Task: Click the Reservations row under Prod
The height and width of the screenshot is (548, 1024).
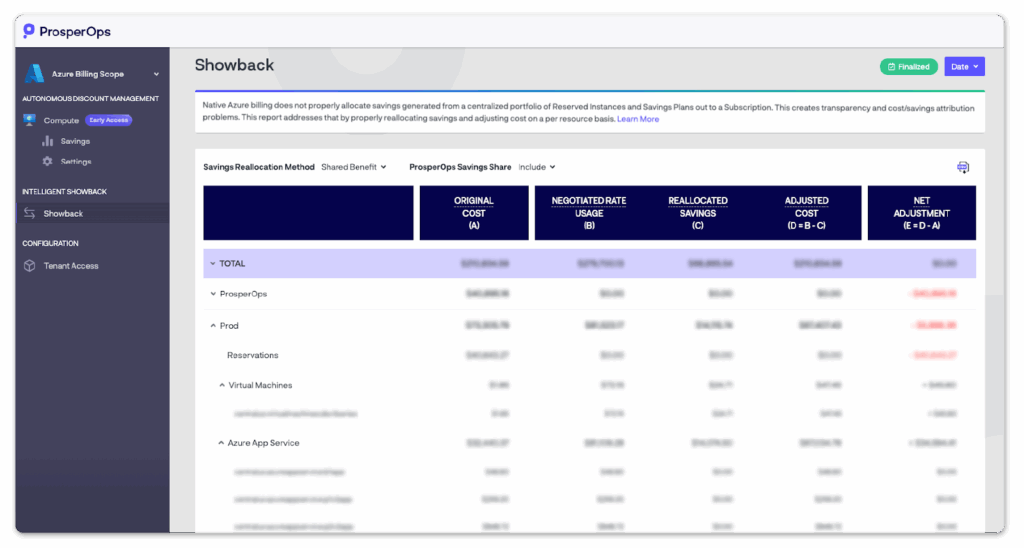Action: tap(252, 355)
